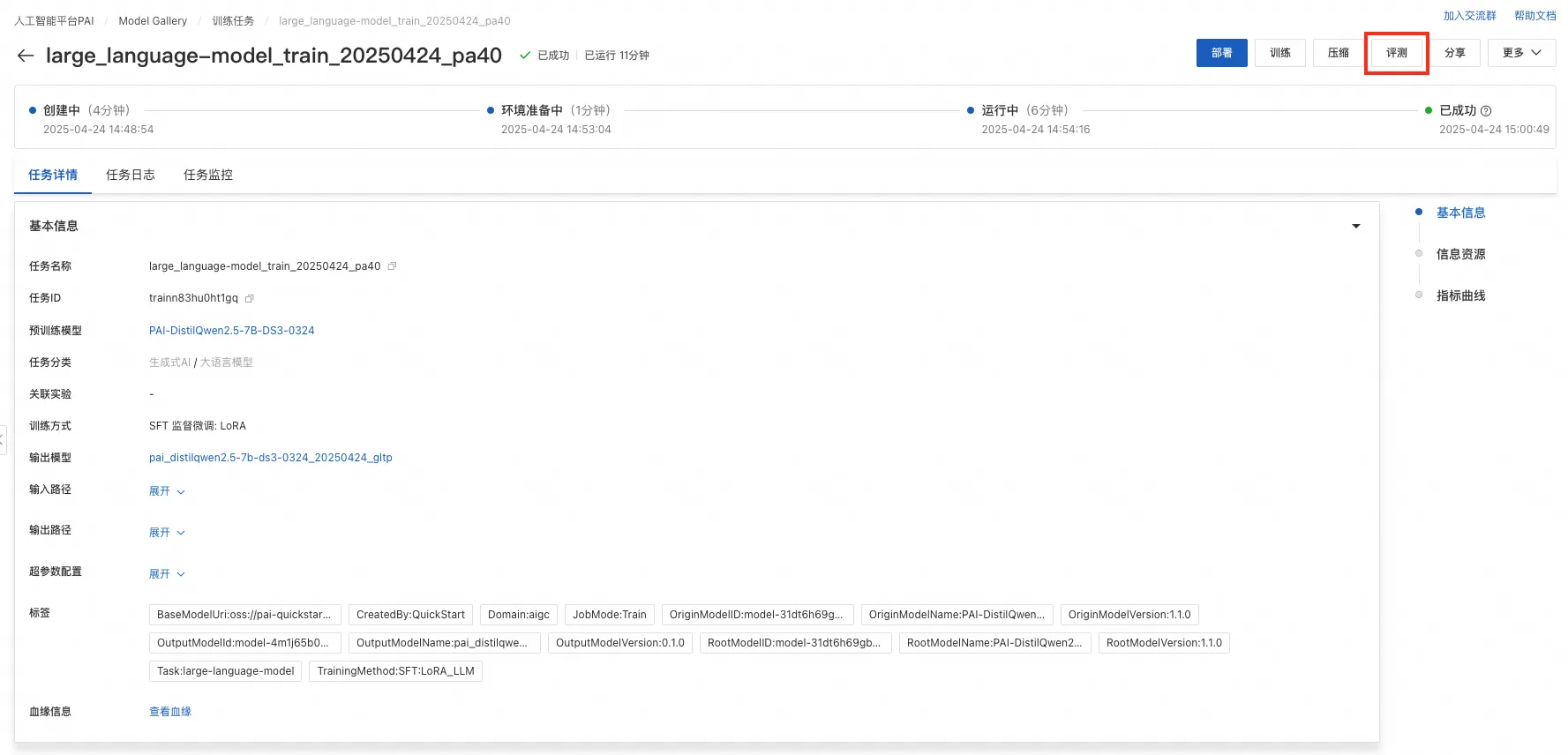Click the 分享 button
The width and height of the screenshot is (1568, 755).
pyautogui.click(x=1455, y=53)
